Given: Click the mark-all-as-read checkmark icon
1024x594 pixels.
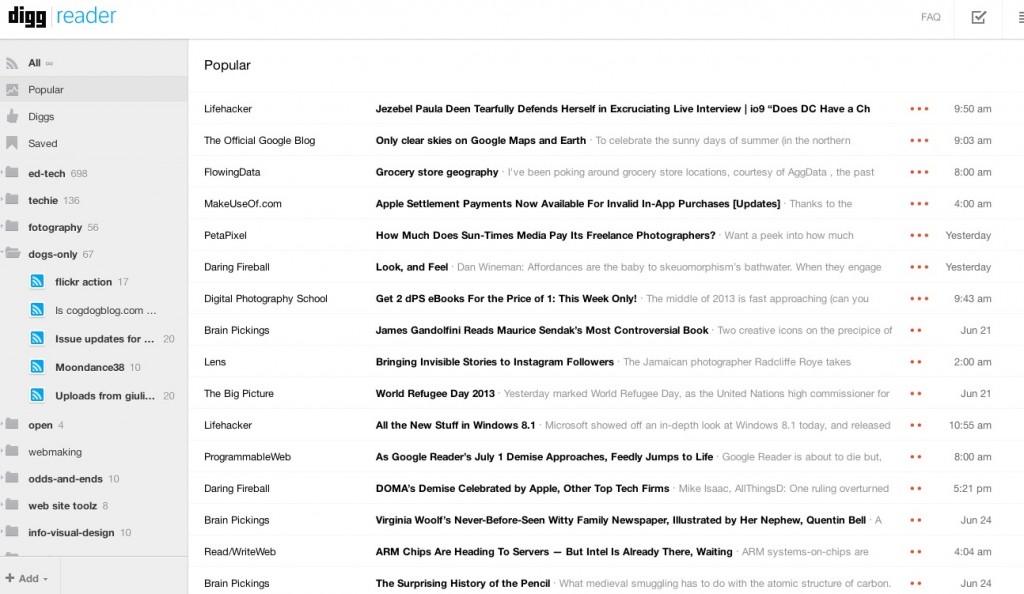Looking at the screenshot, I should click(978, 17).
